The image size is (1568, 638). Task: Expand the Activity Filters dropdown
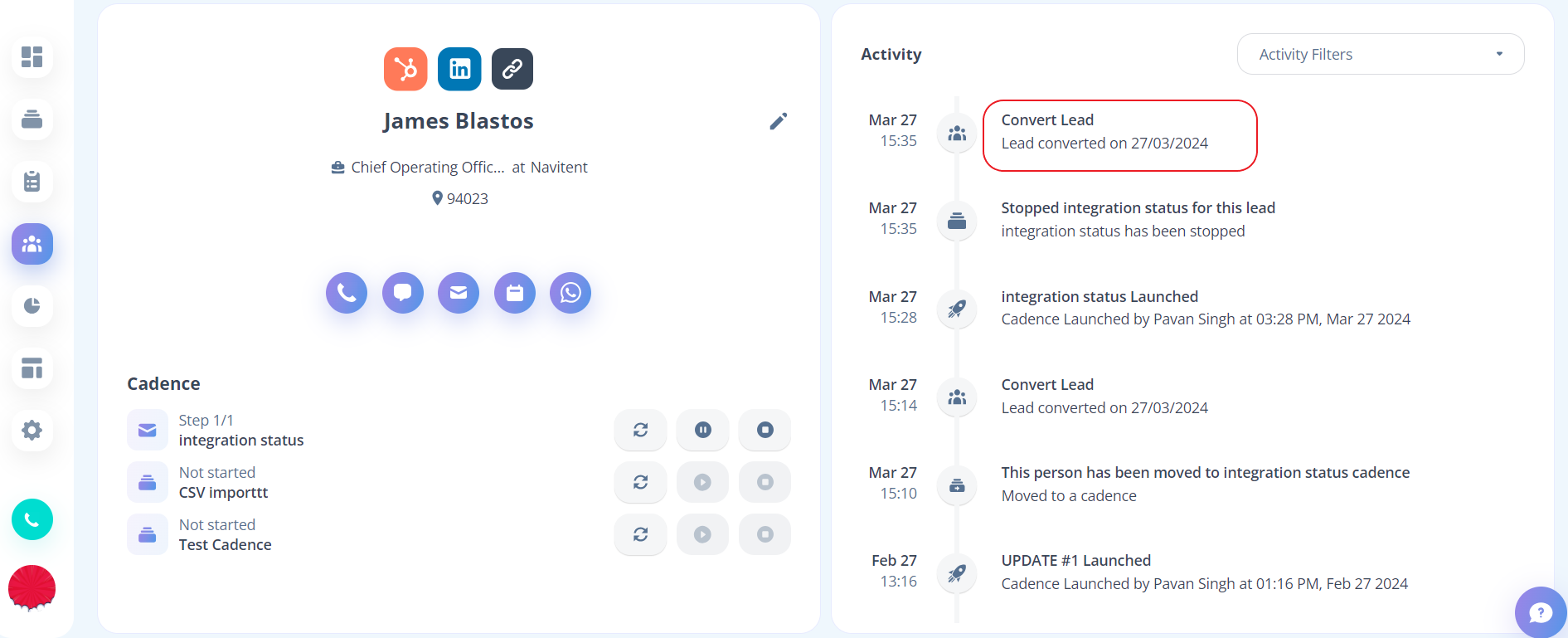point(1381,54)
